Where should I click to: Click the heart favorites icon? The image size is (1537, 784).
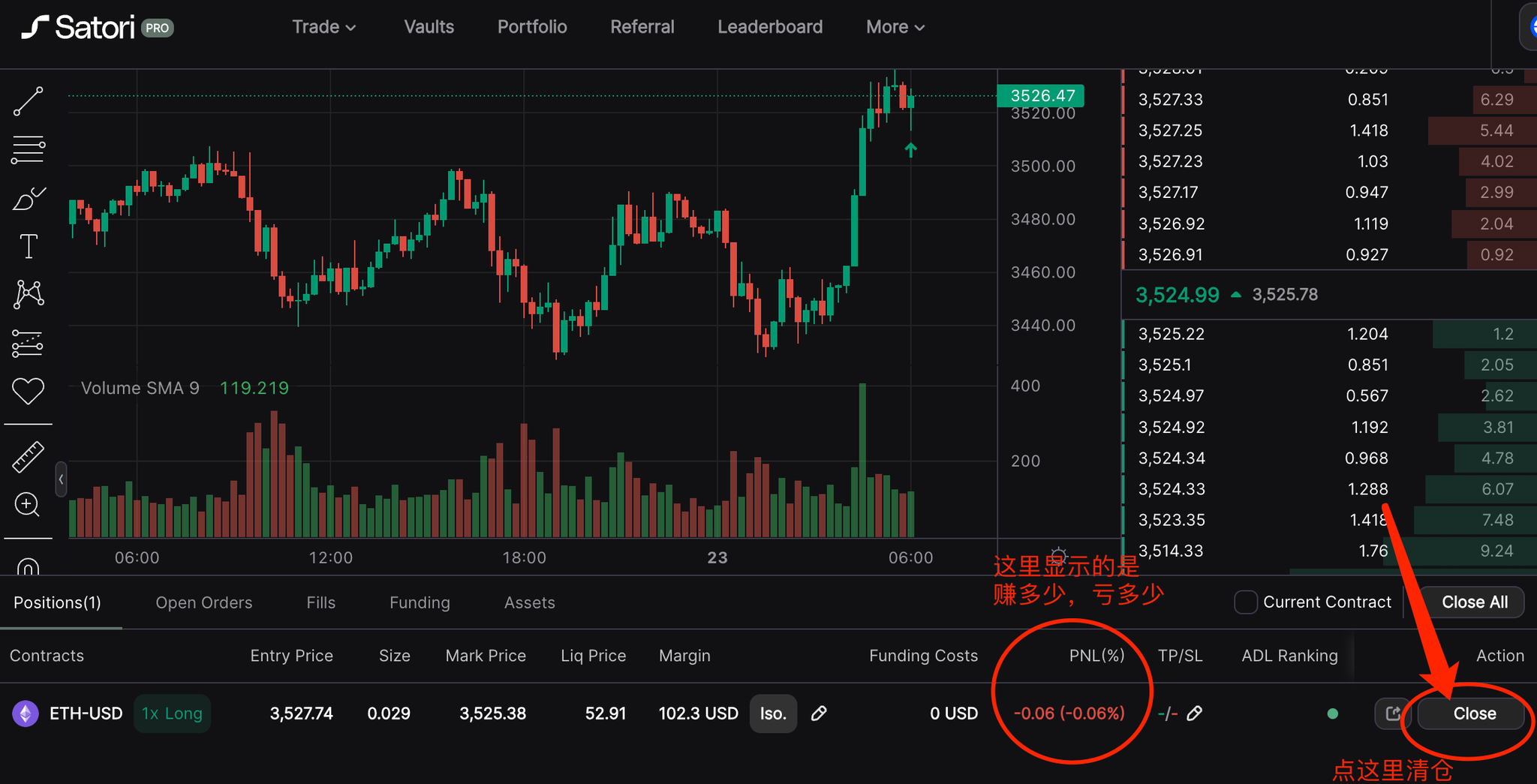(29, 391)
